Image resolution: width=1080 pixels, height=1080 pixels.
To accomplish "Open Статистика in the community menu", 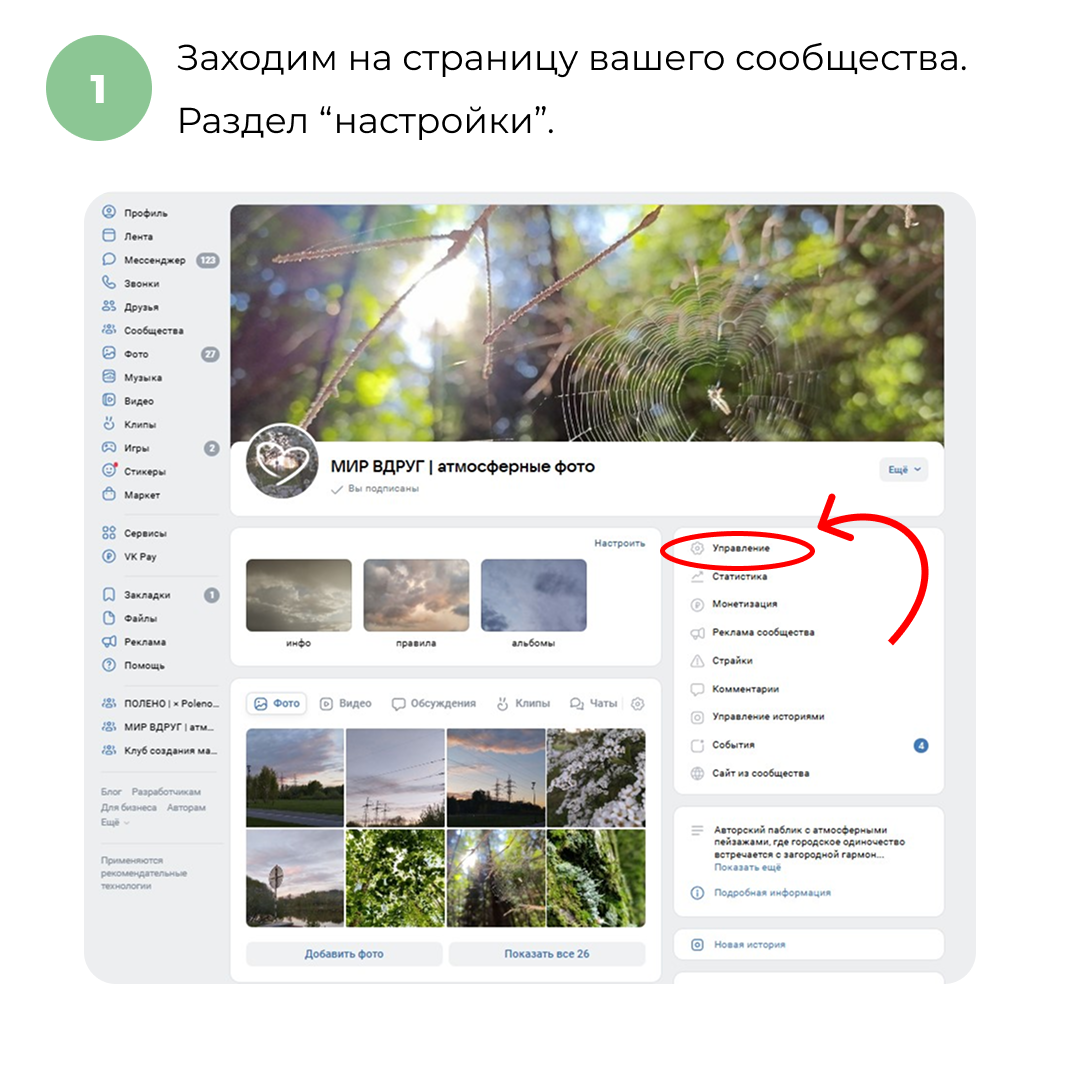I will (738, 577).
